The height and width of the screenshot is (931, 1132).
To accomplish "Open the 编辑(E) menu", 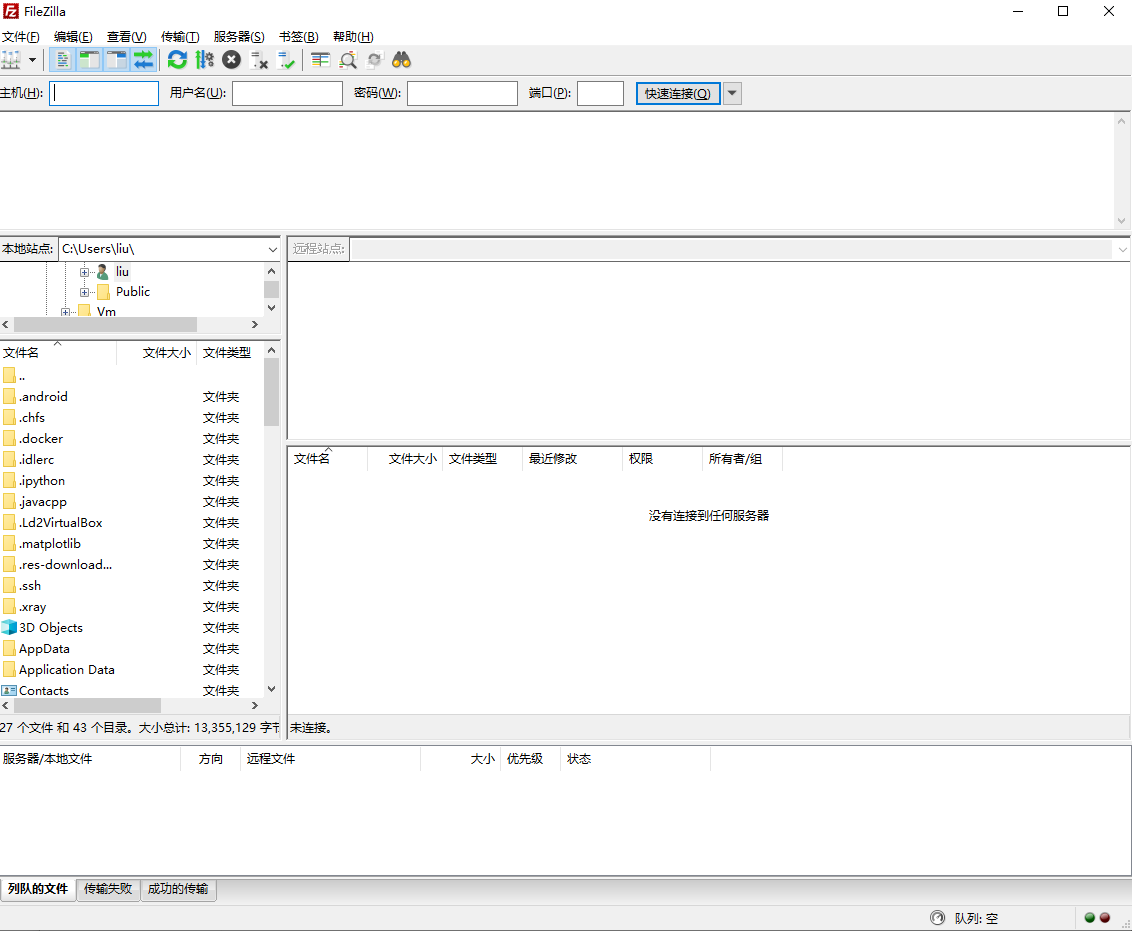I will pyautogui.click(x=73, y=37).
